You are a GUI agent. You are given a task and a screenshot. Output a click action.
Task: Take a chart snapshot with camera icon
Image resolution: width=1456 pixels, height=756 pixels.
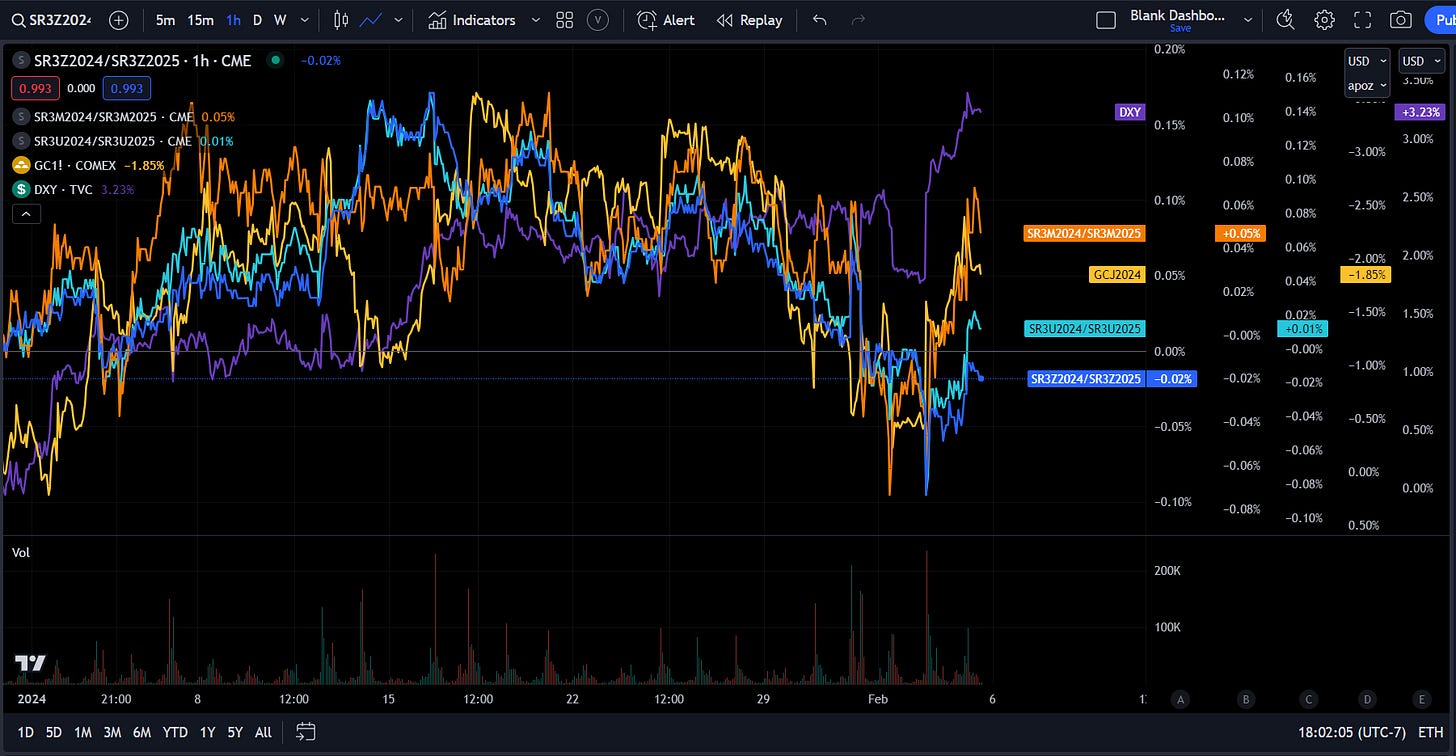[1401, 20]
